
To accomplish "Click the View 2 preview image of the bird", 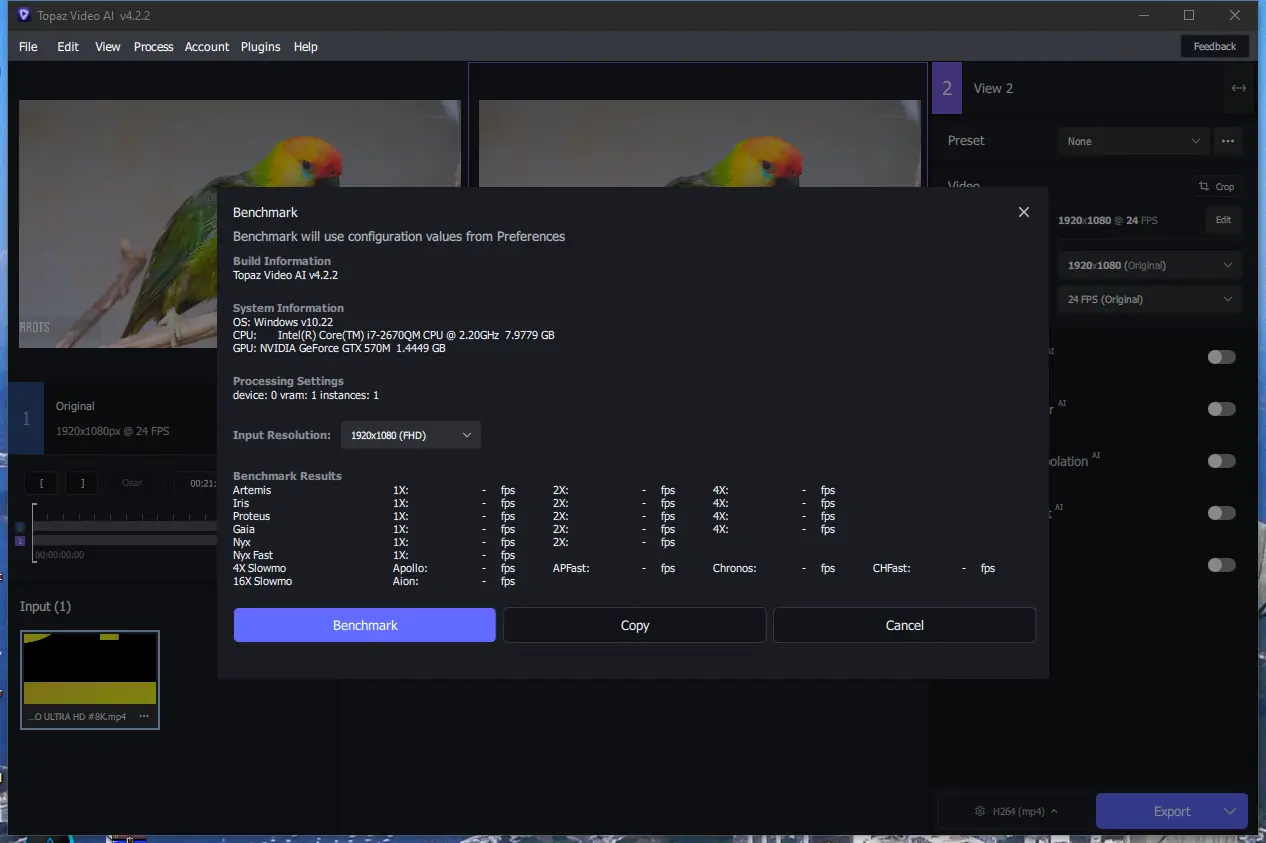I will (700, 142).
